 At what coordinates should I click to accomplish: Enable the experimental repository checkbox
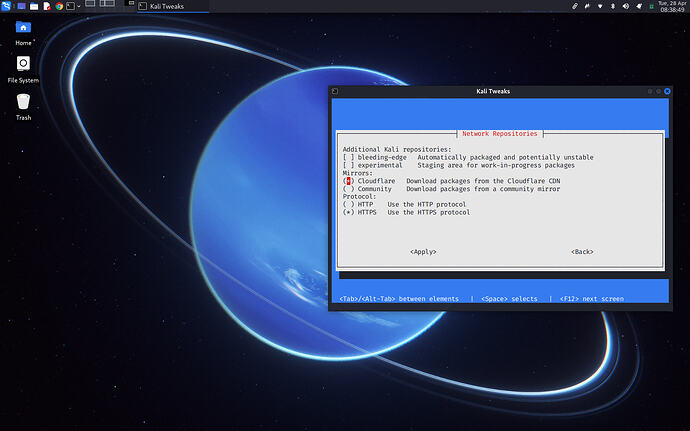point(349,165)
